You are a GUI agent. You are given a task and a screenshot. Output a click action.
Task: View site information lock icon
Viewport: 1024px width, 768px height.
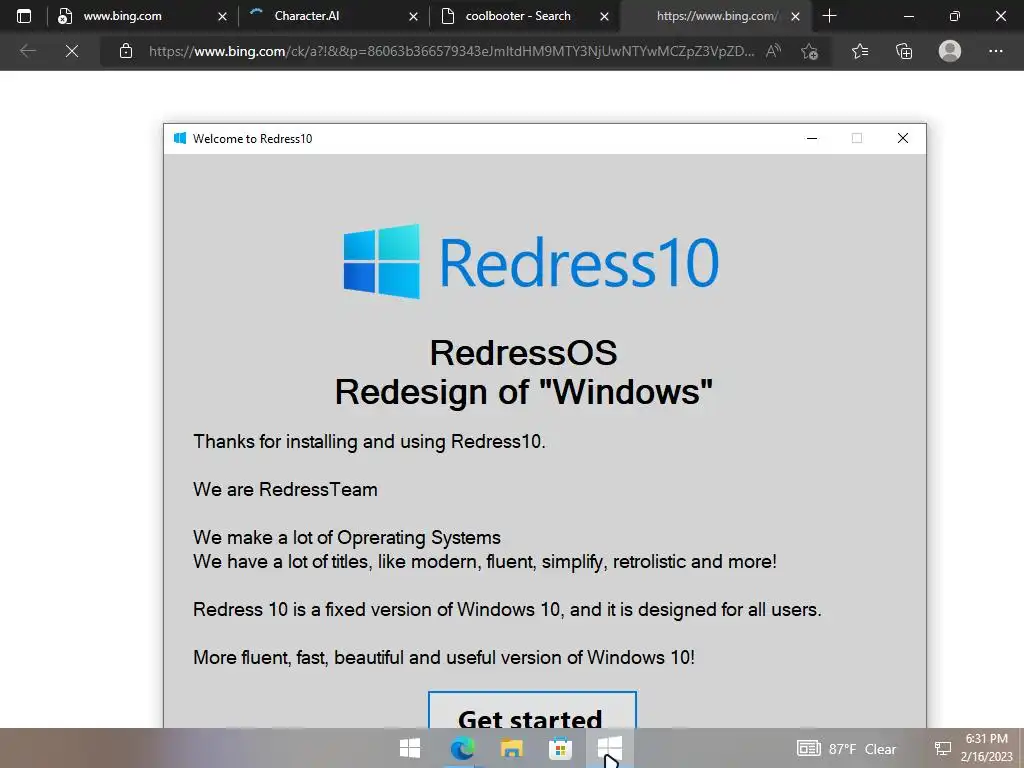(x=126, y=51)
